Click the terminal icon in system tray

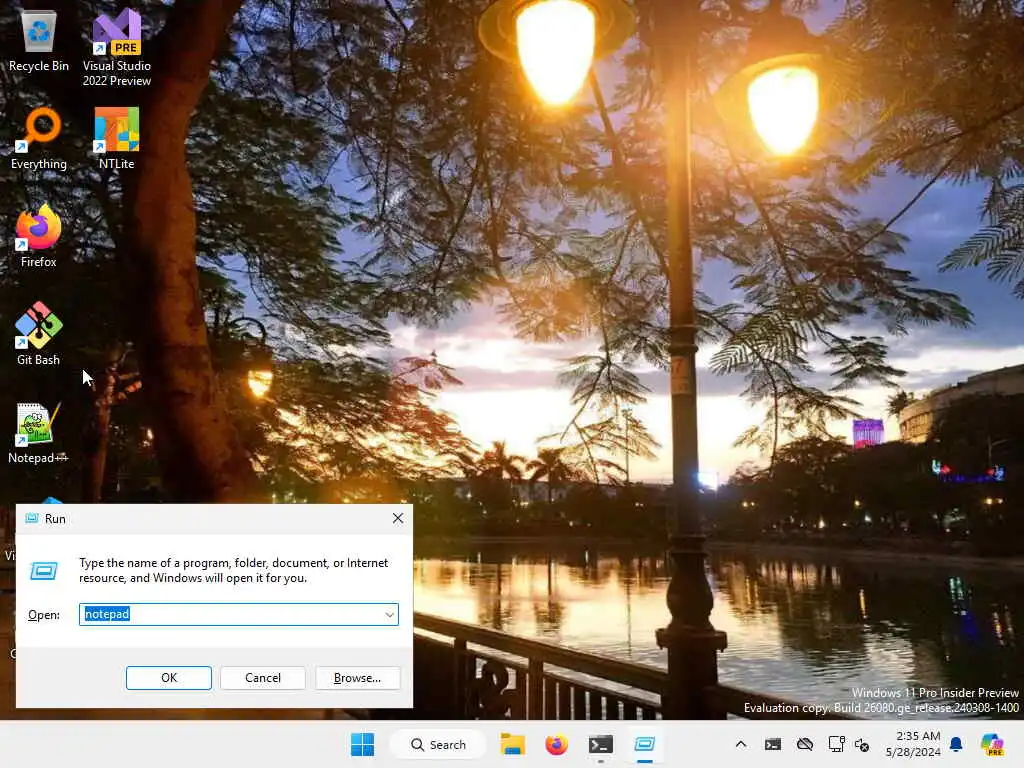773,744
